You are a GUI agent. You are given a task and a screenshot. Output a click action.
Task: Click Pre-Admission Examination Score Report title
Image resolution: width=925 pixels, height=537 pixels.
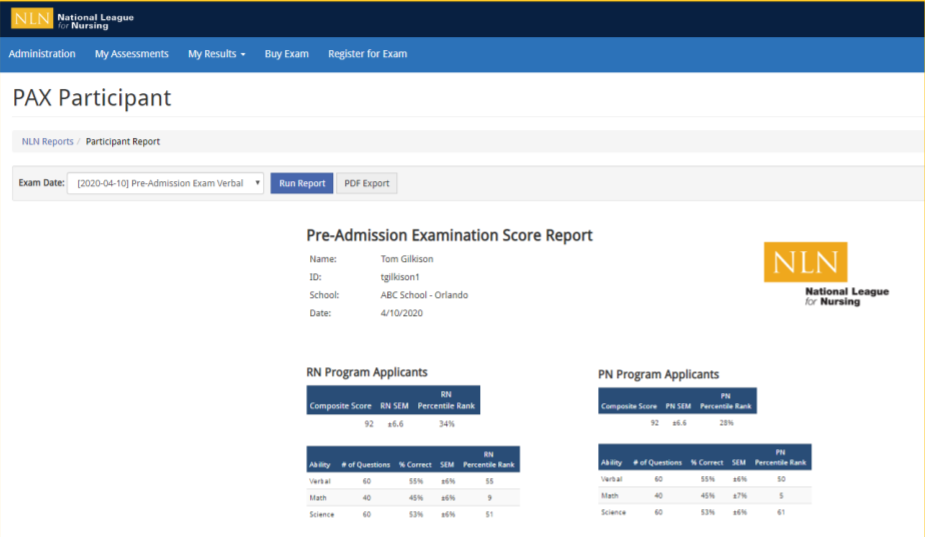point(450,235)
